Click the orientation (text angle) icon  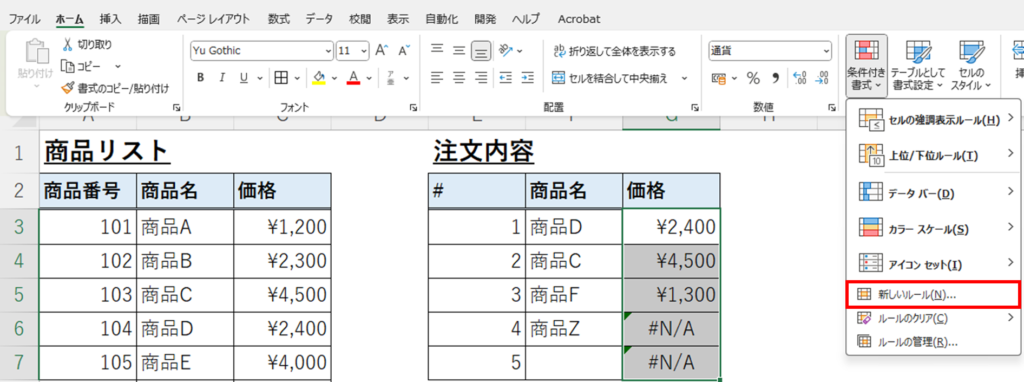[x=505, y=50]
